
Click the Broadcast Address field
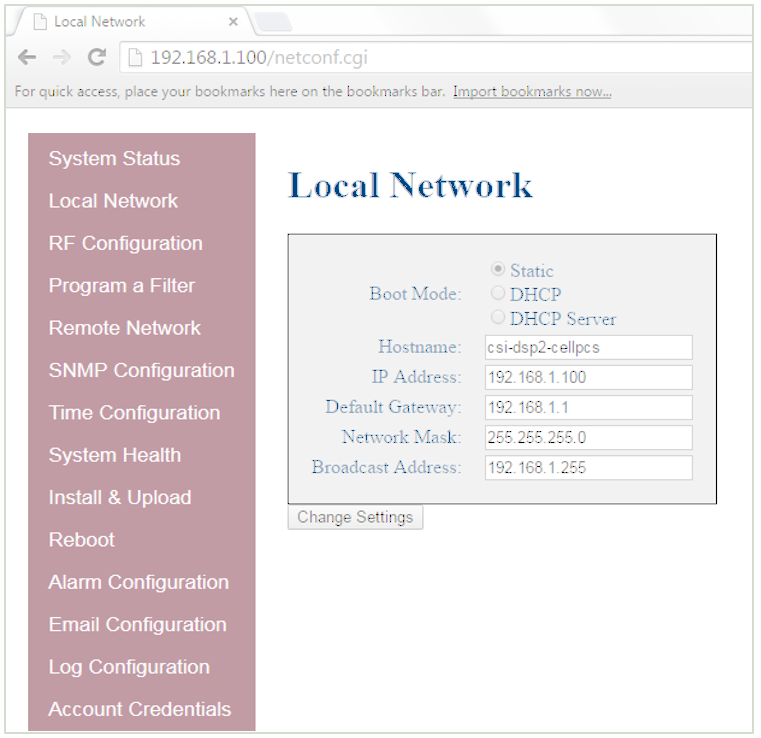(x=588, y=468)
